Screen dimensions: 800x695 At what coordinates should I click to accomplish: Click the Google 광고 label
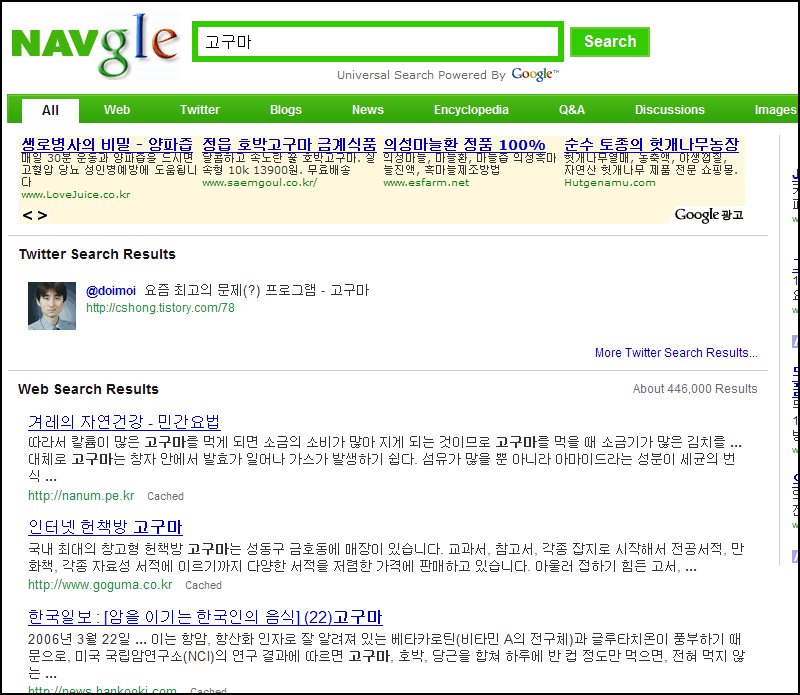(x=709, y=215)
